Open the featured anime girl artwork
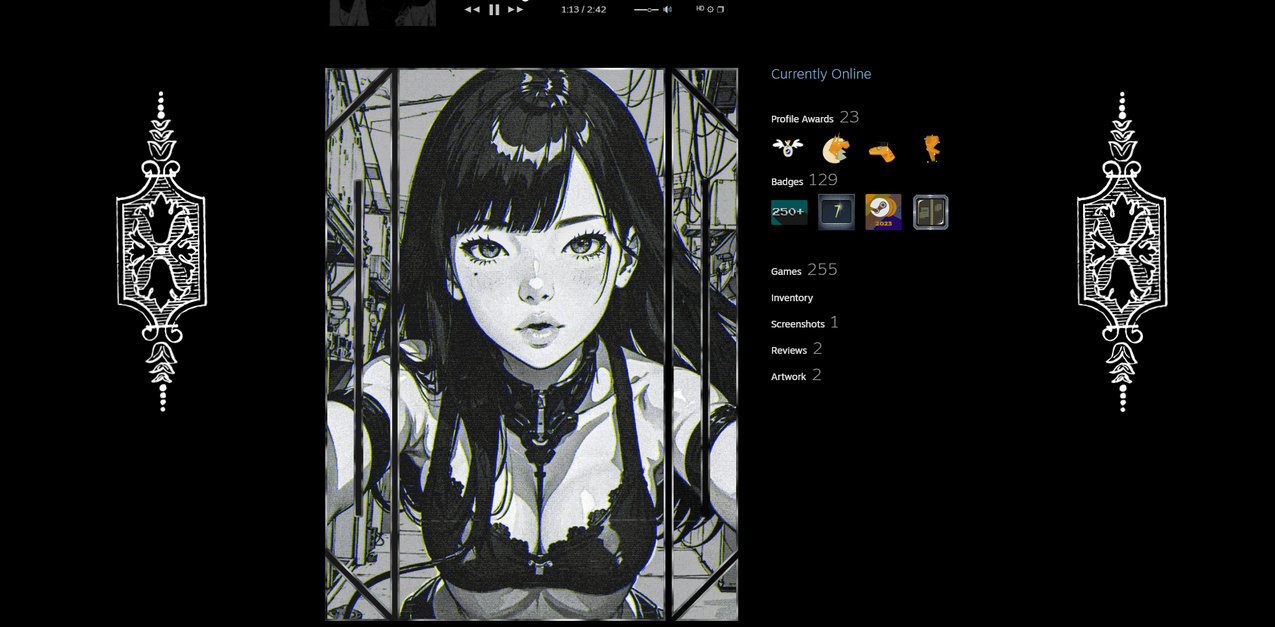1275x627 pixels. click(531, 344)
